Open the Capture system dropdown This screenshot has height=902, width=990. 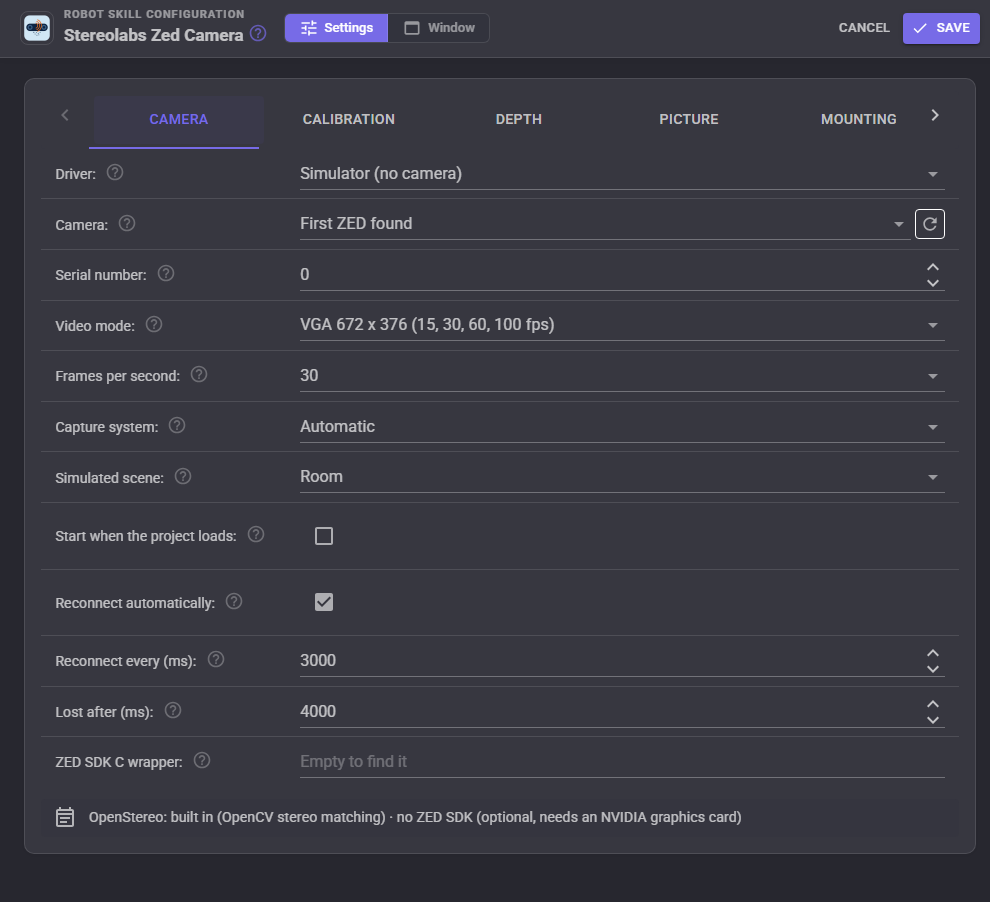622,427
